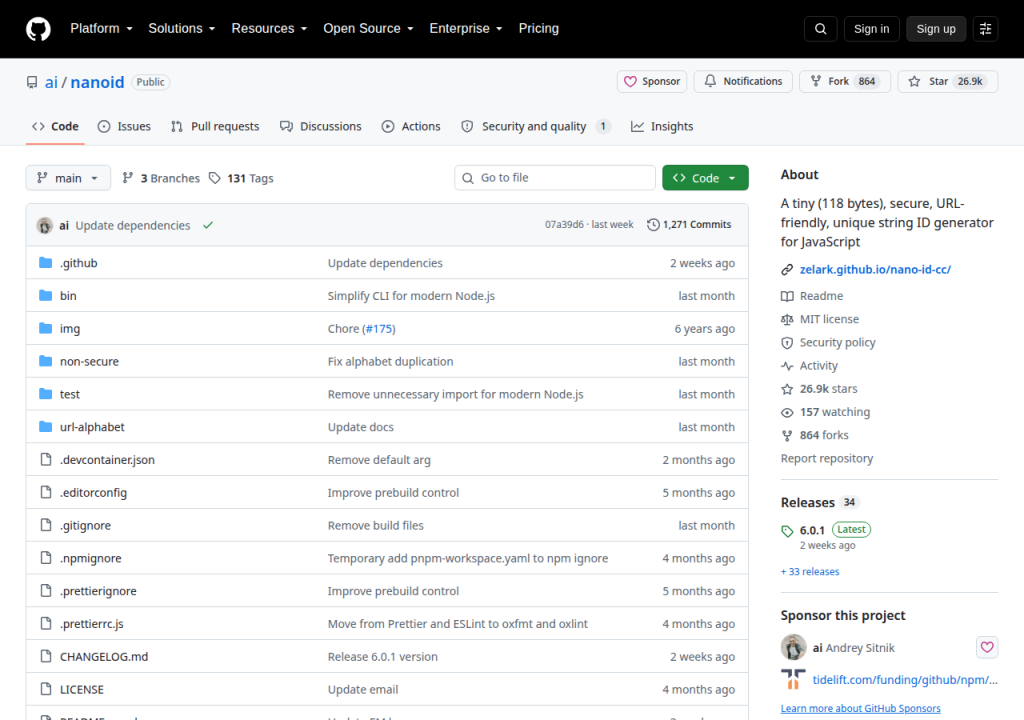Open the Security and quality tab

[x=536, y=127]
